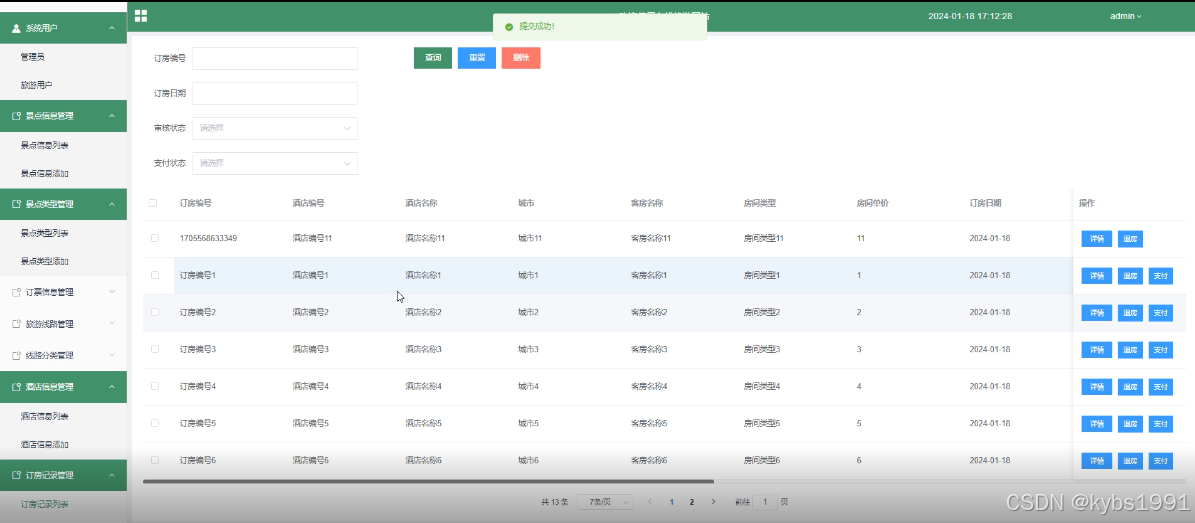Click 支付 for 订房编号4 row
This screenshot has height=523, width=1195.
coord(1161,387)
